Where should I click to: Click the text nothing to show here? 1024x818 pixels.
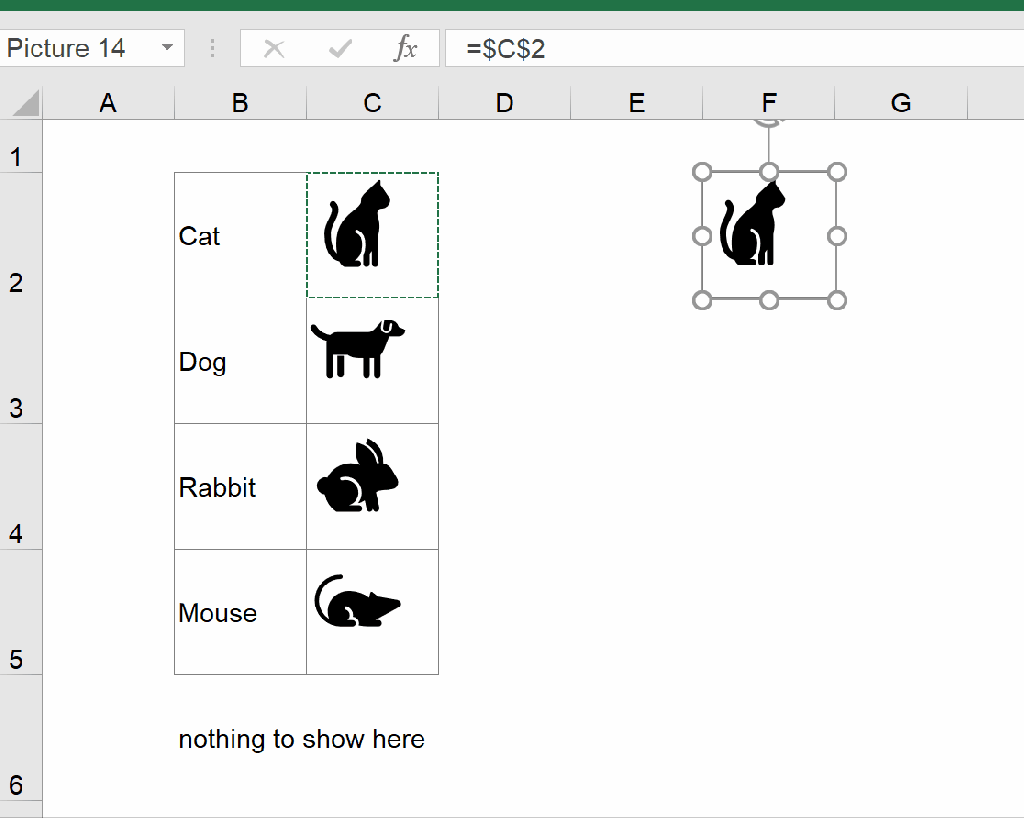click(x=300, y=739)
